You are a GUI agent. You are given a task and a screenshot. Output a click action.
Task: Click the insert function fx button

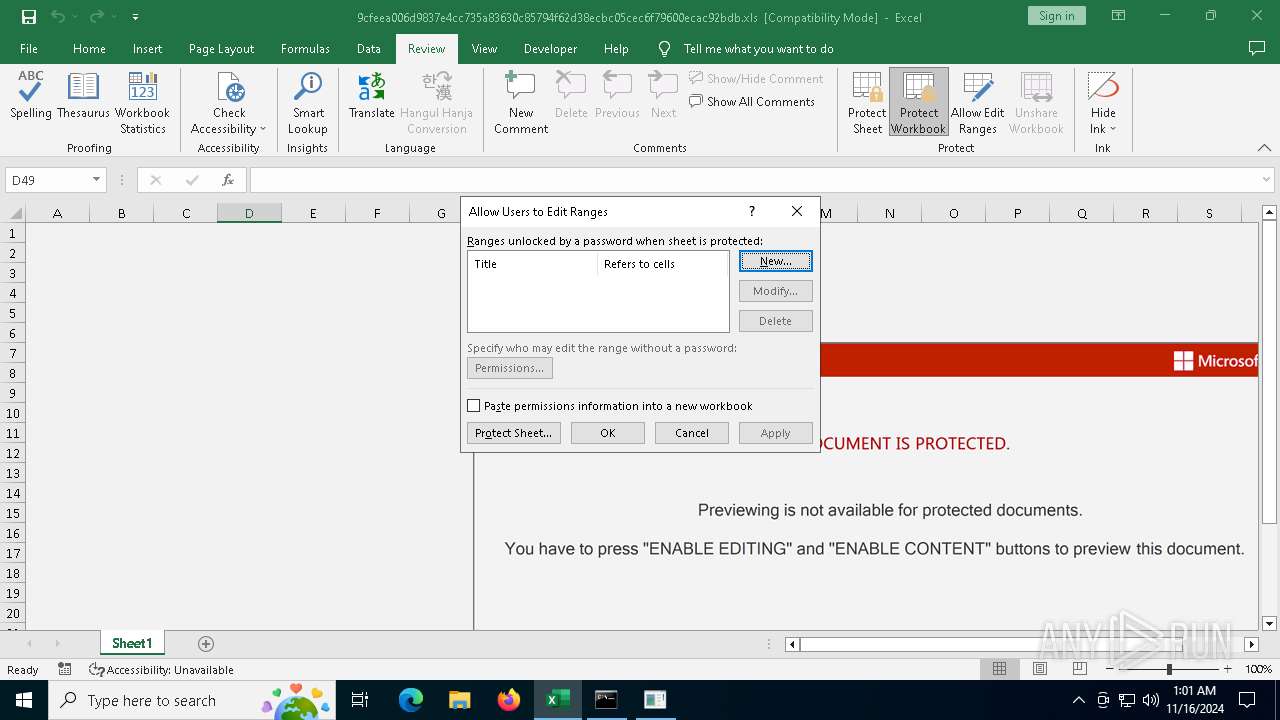[228, 180]
